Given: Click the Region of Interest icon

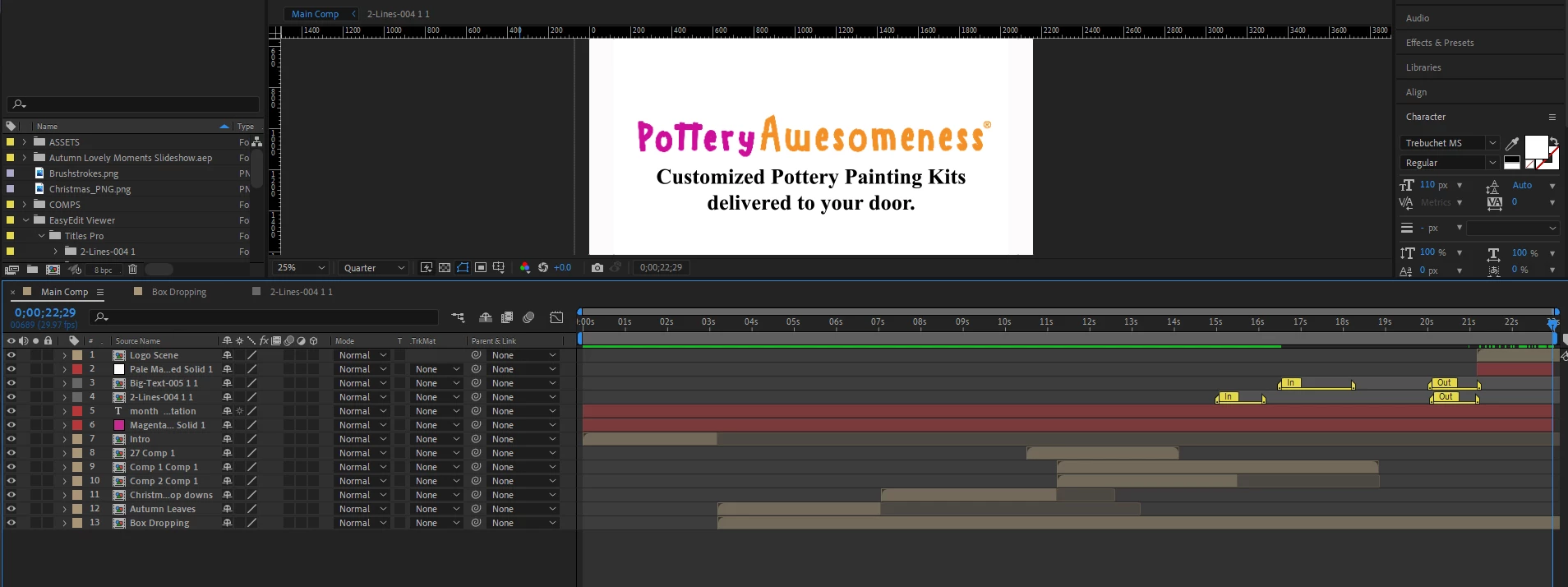Looking at the screenshot, I should [x=481, y=267].
